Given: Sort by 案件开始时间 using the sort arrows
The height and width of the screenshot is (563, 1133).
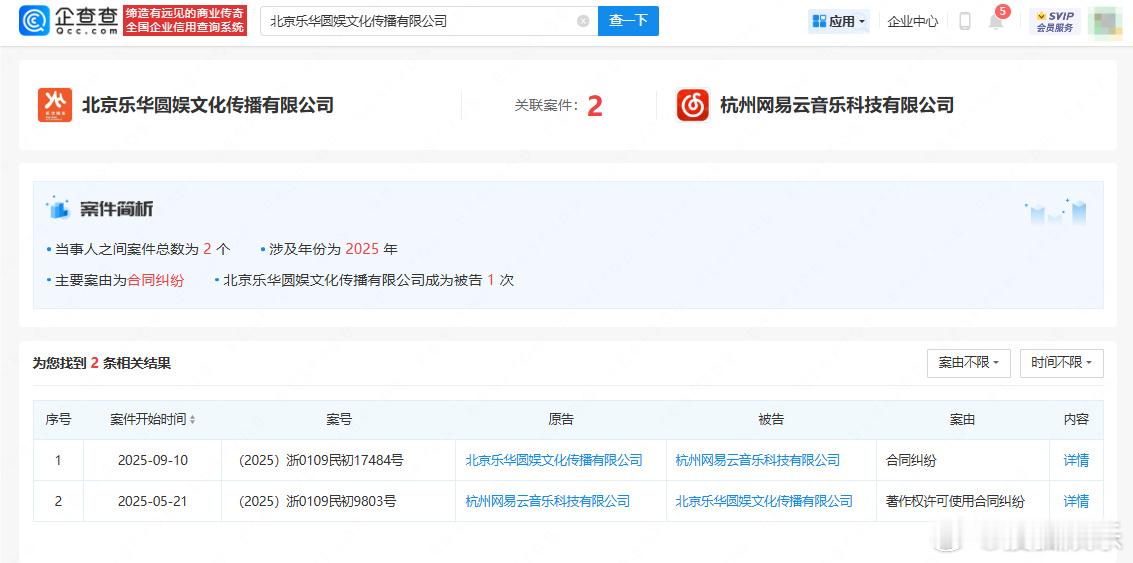Looking at the screenshot, I should [x=192, y=420].
